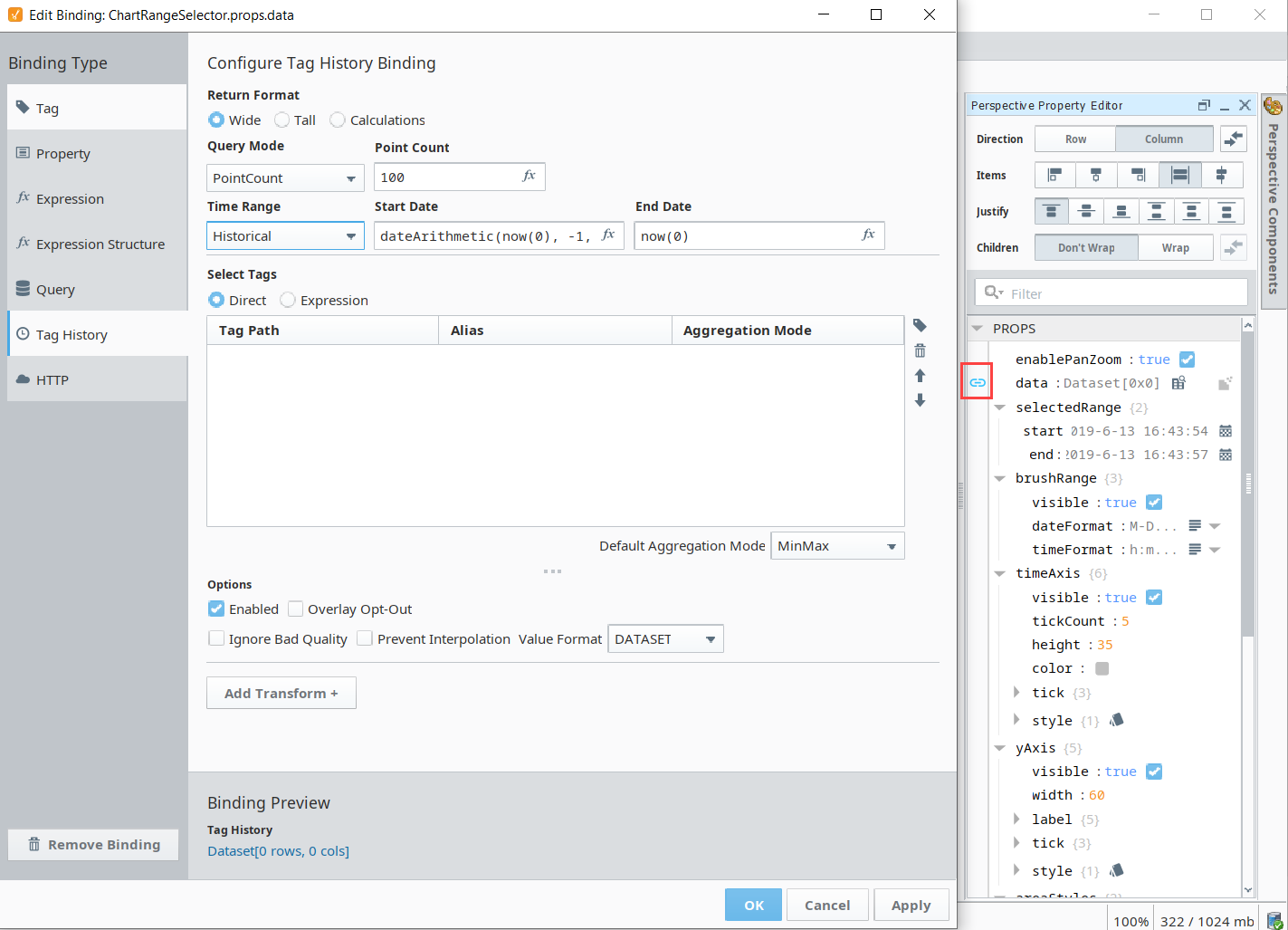Open the dataset viewer icon for data
The height and width of the screenshot is (930, 1288).
pos(1178,383)
